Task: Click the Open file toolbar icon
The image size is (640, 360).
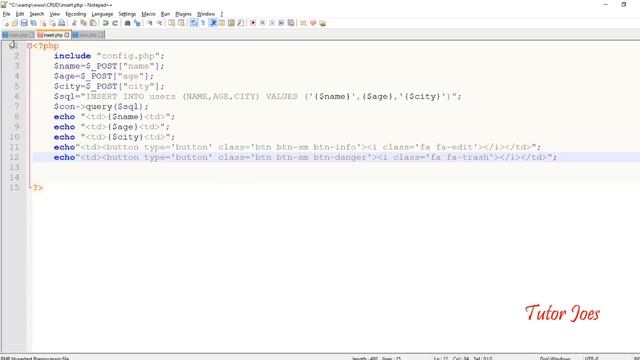Action: click(x=14, y=23)
